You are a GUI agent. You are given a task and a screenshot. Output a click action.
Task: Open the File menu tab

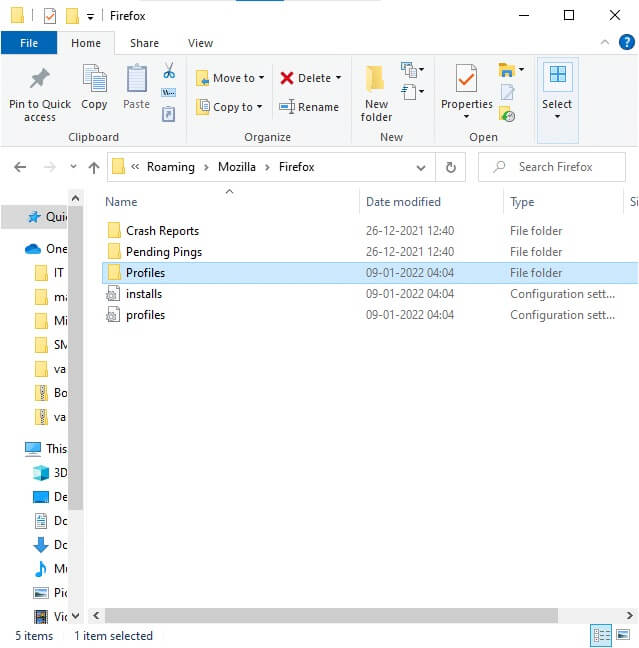29,43
